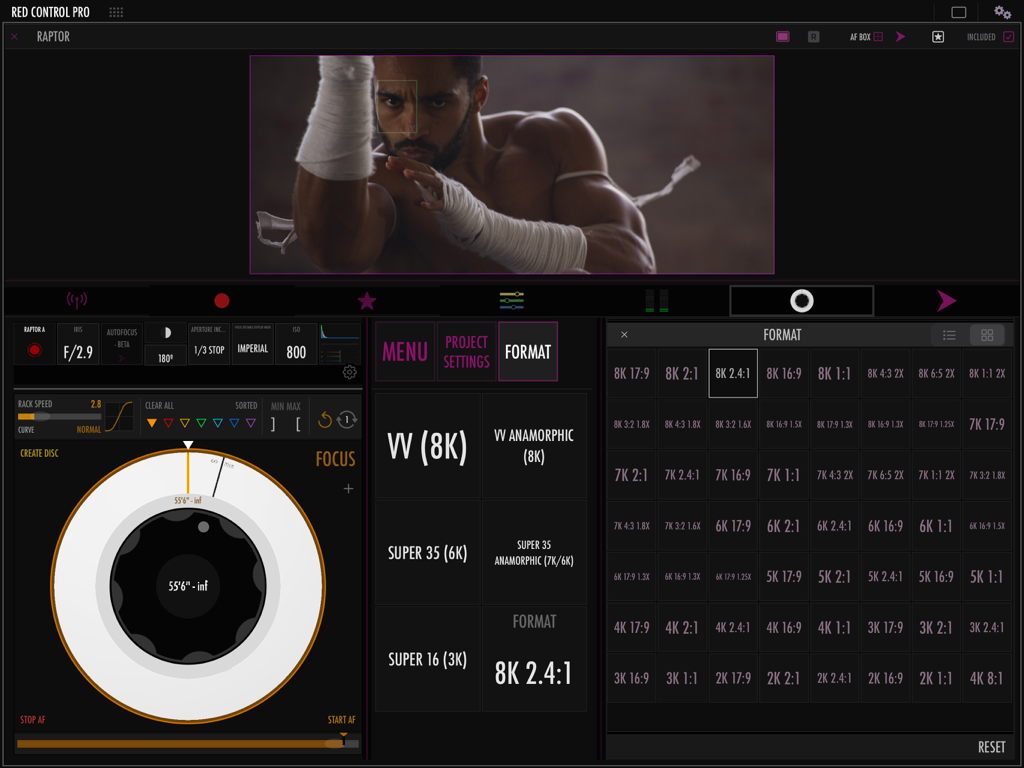The width and height of the screenshot is (1024, 768).
Task: Open the Imperial distance display mode selector
Action: pyautogui.click(x=252, y=345)
